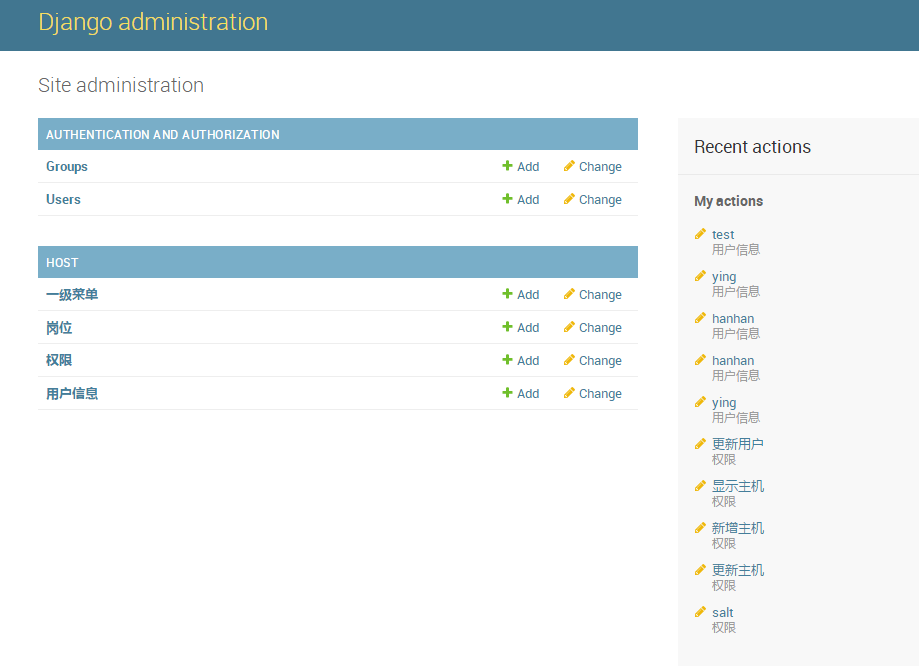Open the HOST app section header
The height and width of the screenshot is (668, 919).
62,263
